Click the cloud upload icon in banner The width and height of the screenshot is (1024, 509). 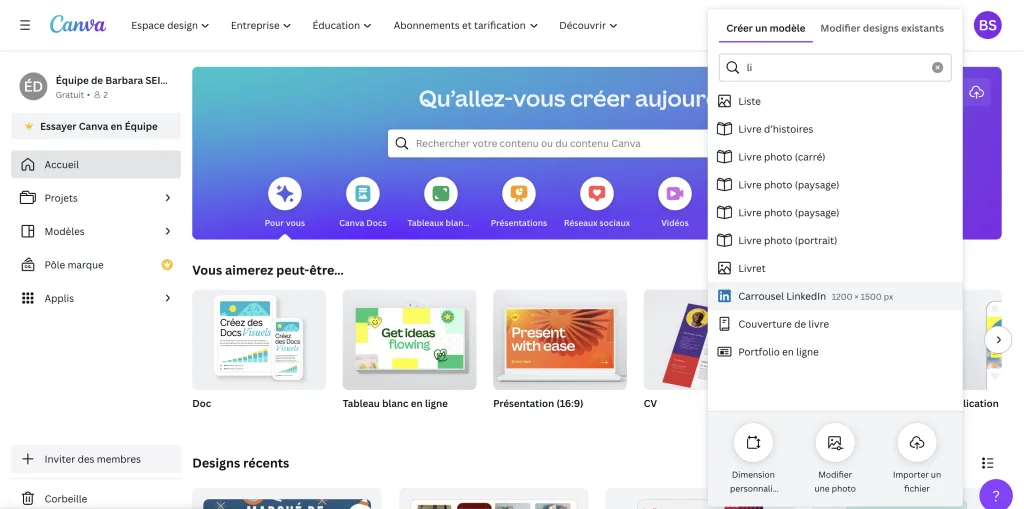point(976,92)
